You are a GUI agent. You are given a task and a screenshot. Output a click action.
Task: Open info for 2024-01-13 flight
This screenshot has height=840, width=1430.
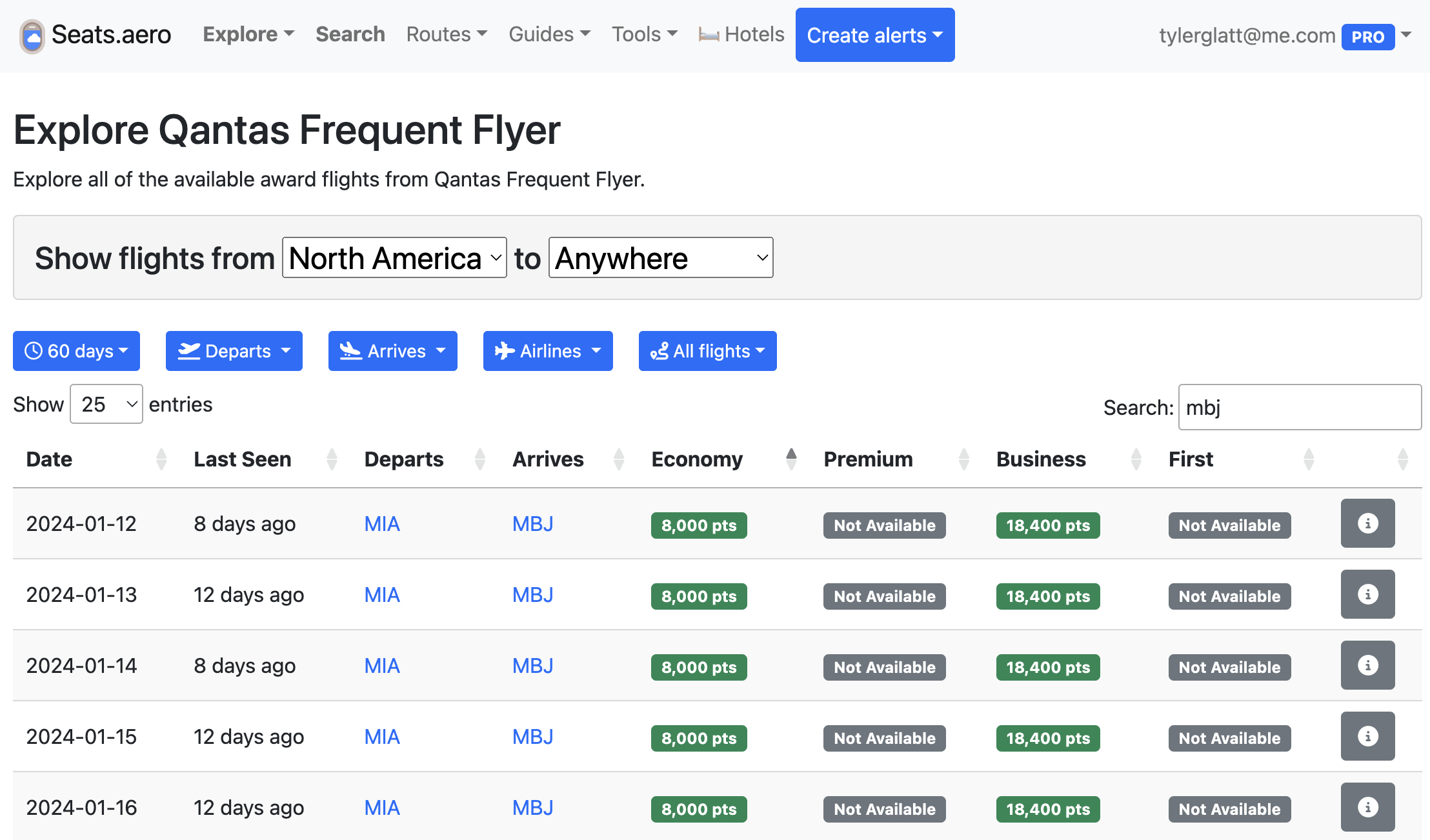pyautogui.click(x=1367, y=594)
